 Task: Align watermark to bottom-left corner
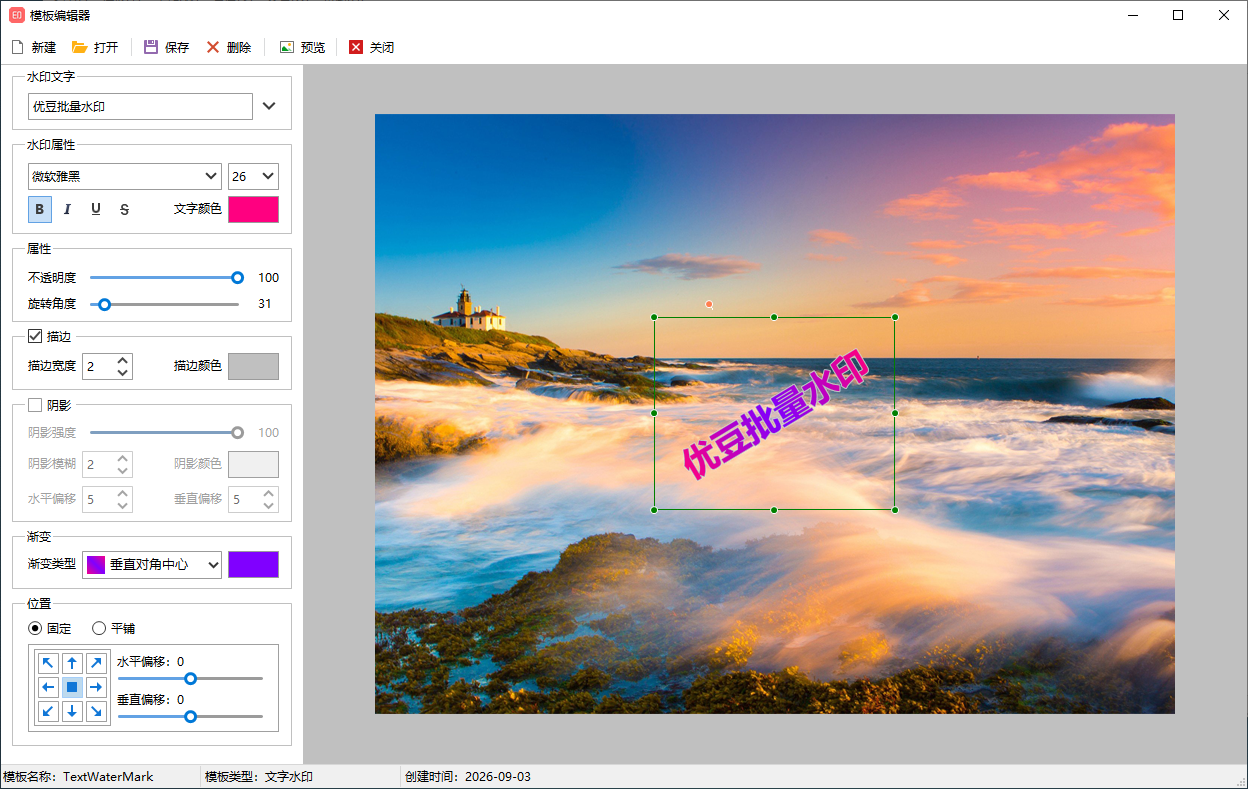point(48,711)
